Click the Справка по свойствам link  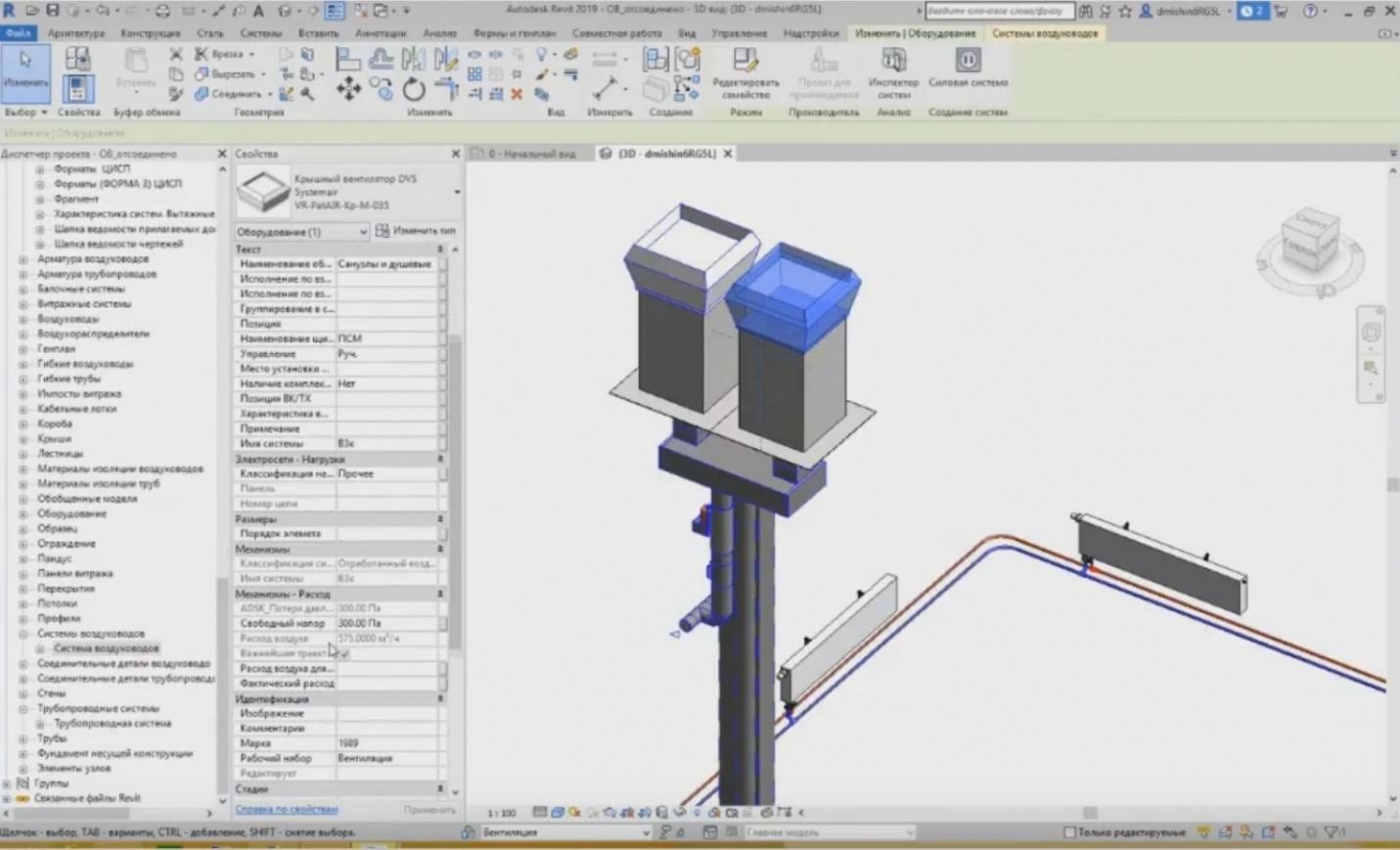[287, 810]
